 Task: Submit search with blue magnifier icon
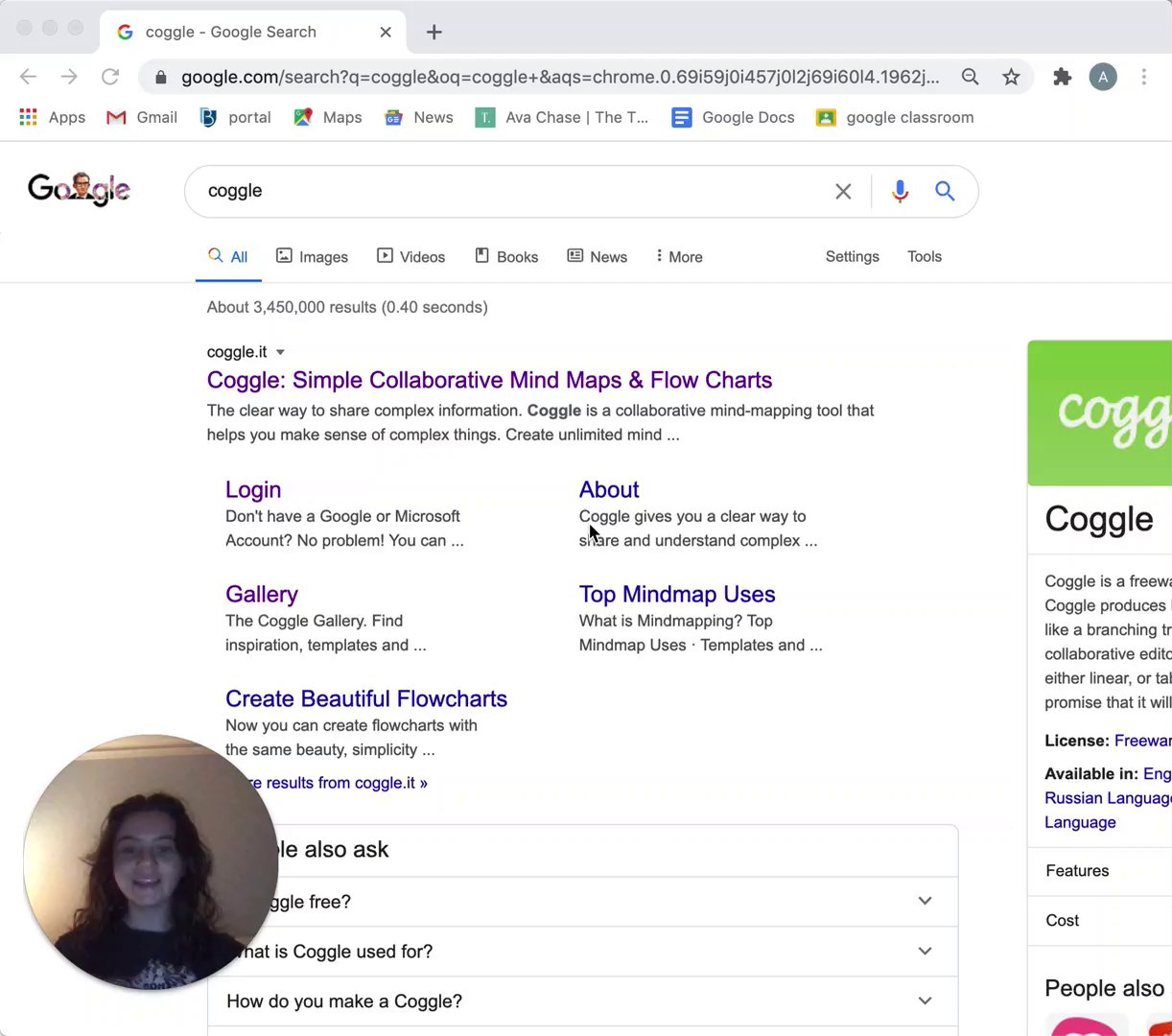coord(945,191)
